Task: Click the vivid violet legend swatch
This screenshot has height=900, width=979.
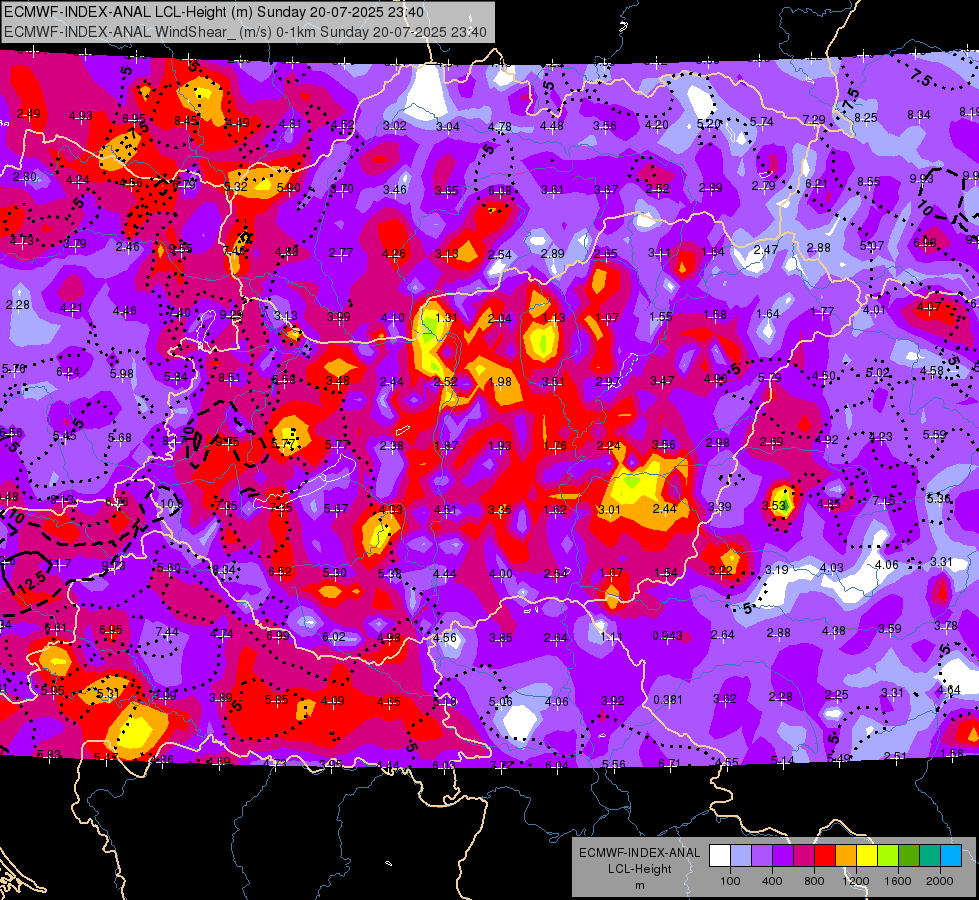Action: (x=782, y=856)
